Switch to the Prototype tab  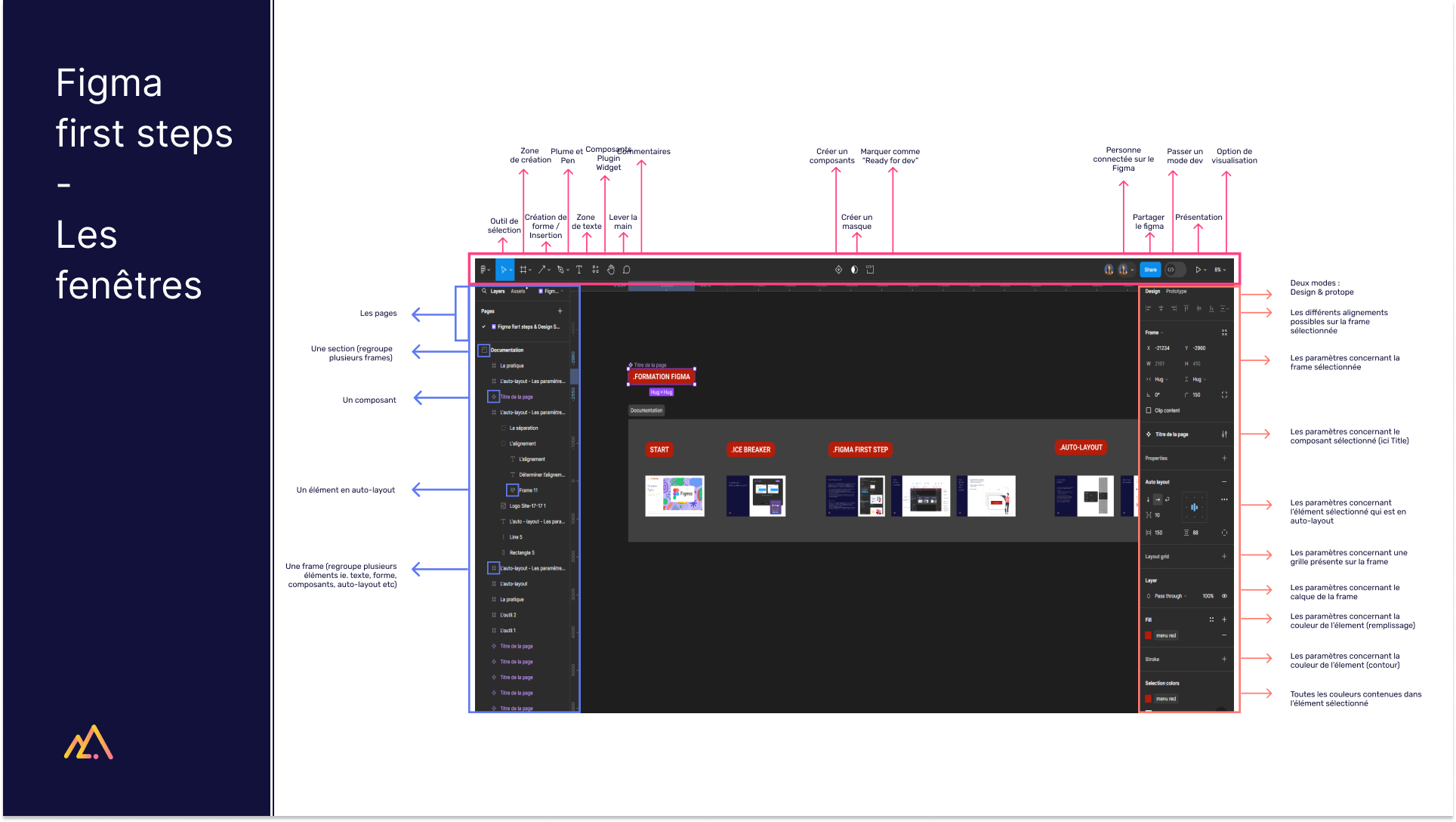pos(1176,291)
